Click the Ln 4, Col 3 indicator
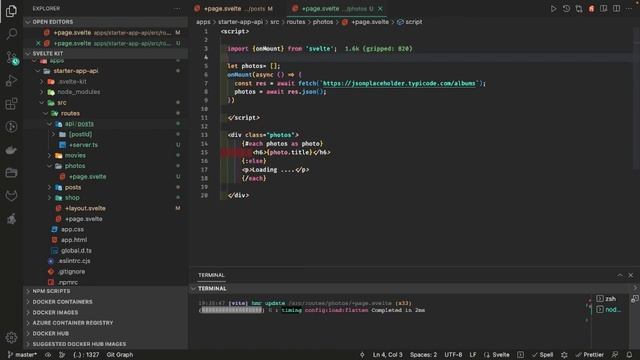The width and height of the screenshot is (640, 360). [x=387, y=355]
